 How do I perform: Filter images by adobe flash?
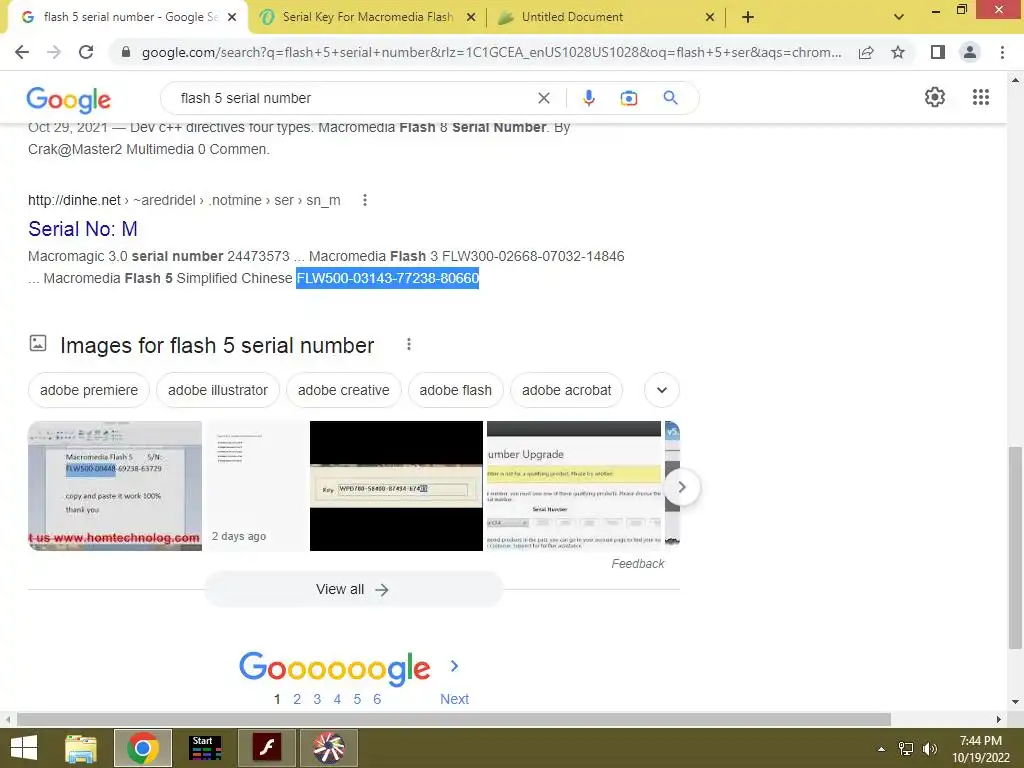pos(455,390)
